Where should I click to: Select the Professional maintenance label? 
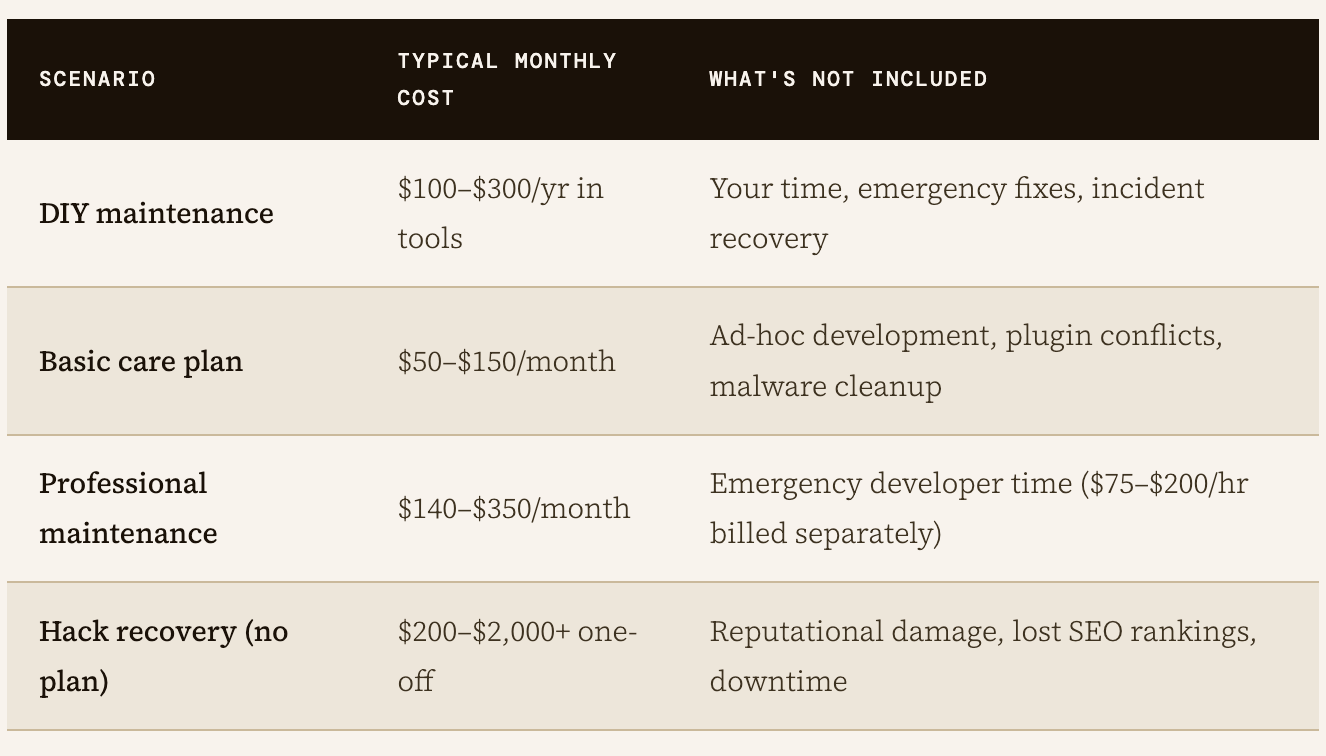click(x=128, y=508)
